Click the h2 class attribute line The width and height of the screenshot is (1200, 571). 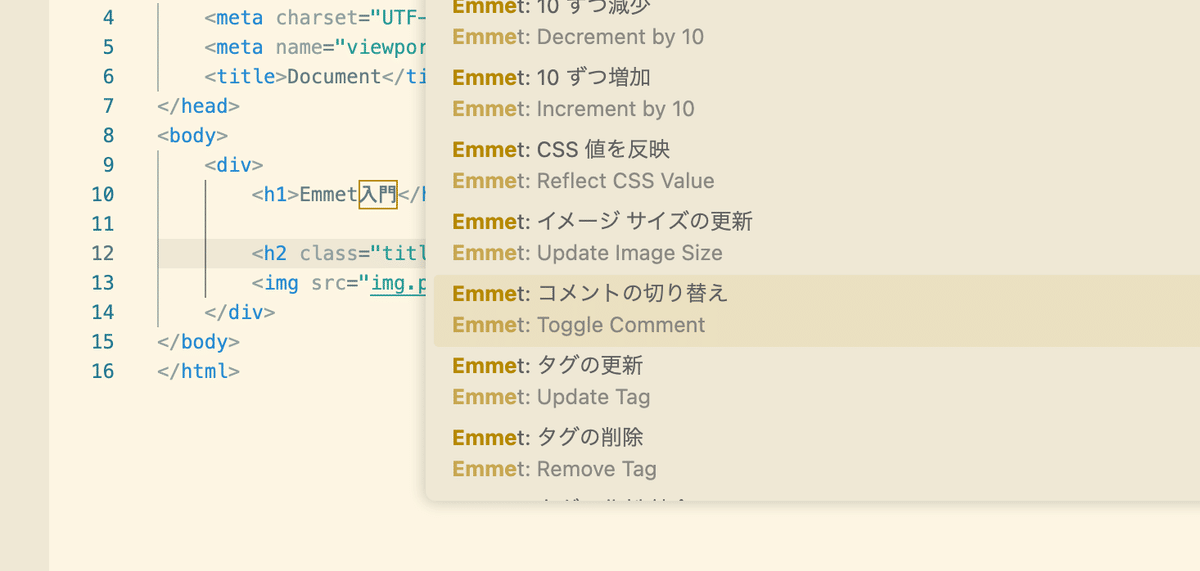[339, 253]
